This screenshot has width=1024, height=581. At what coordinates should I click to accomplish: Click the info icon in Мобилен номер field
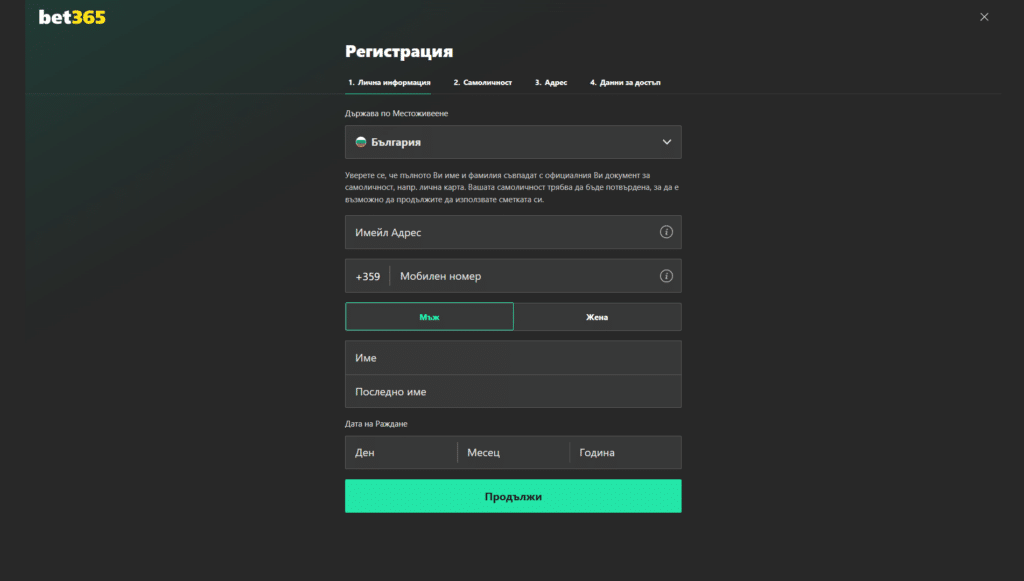click(x=666, y=276)
